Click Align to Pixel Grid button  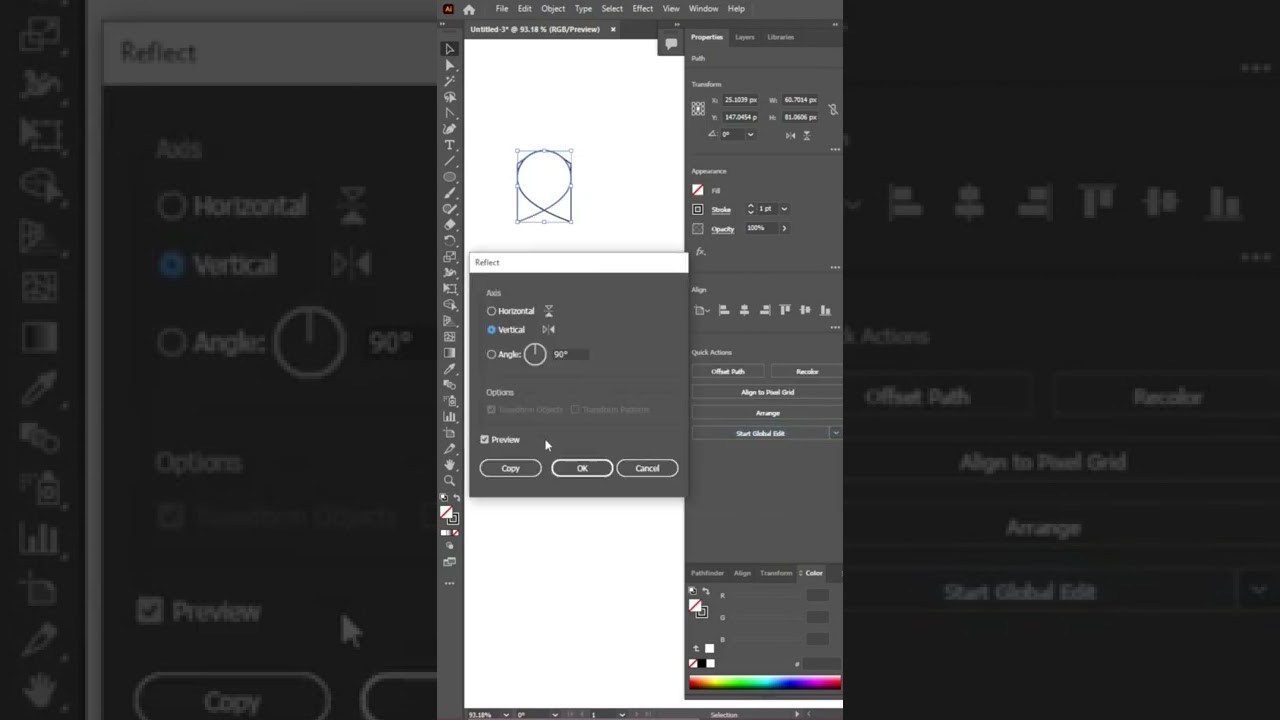(767, 392)
